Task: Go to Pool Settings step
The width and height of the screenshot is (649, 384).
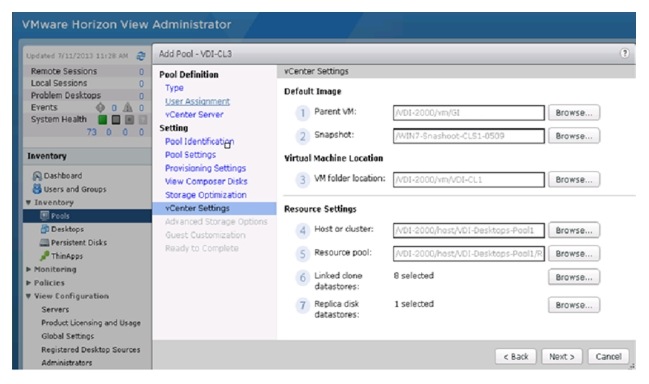Action: 190,155
